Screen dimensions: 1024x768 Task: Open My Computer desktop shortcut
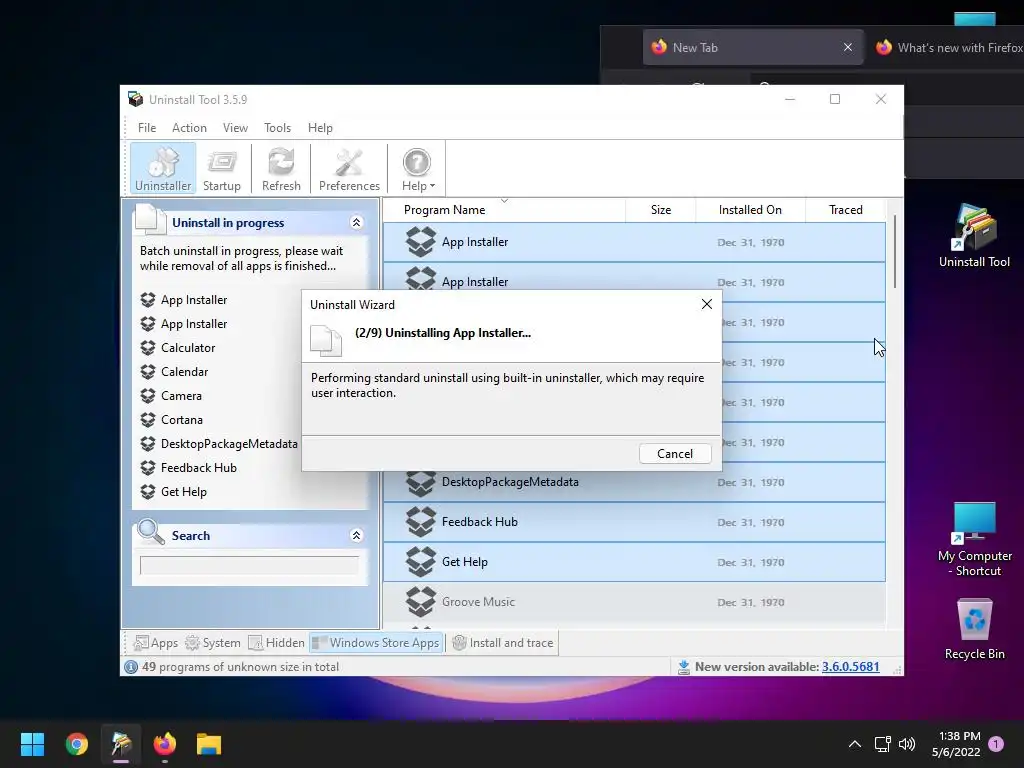coord(974,539)
